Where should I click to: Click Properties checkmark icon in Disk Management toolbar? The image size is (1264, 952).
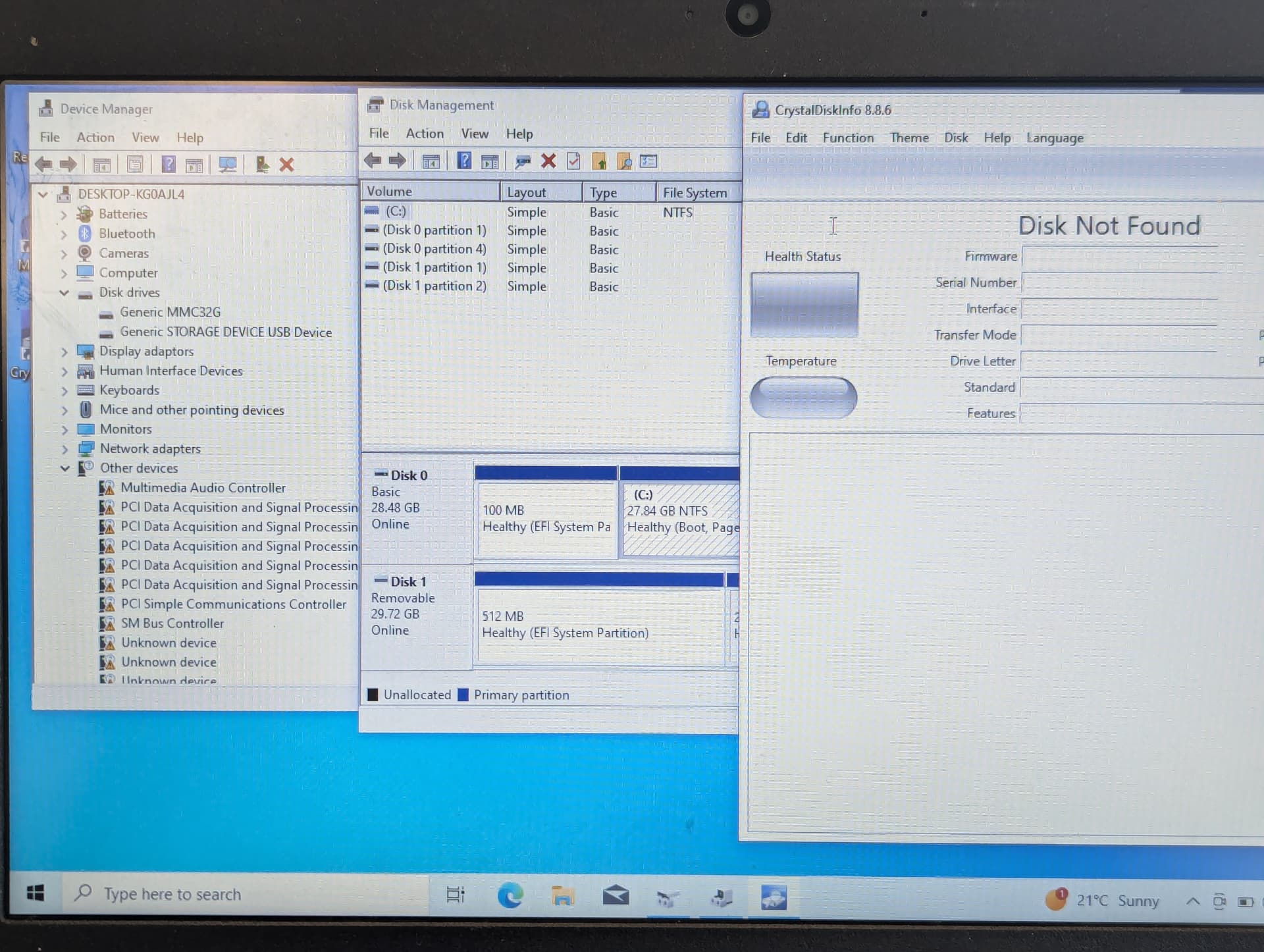[x=573, y=161]
